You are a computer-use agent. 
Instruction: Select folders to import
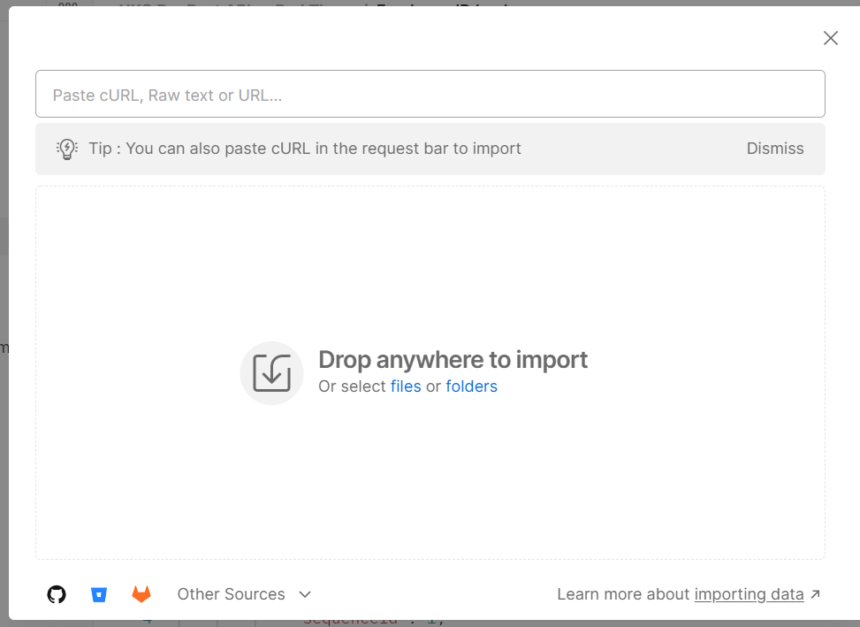click(471, 386)
